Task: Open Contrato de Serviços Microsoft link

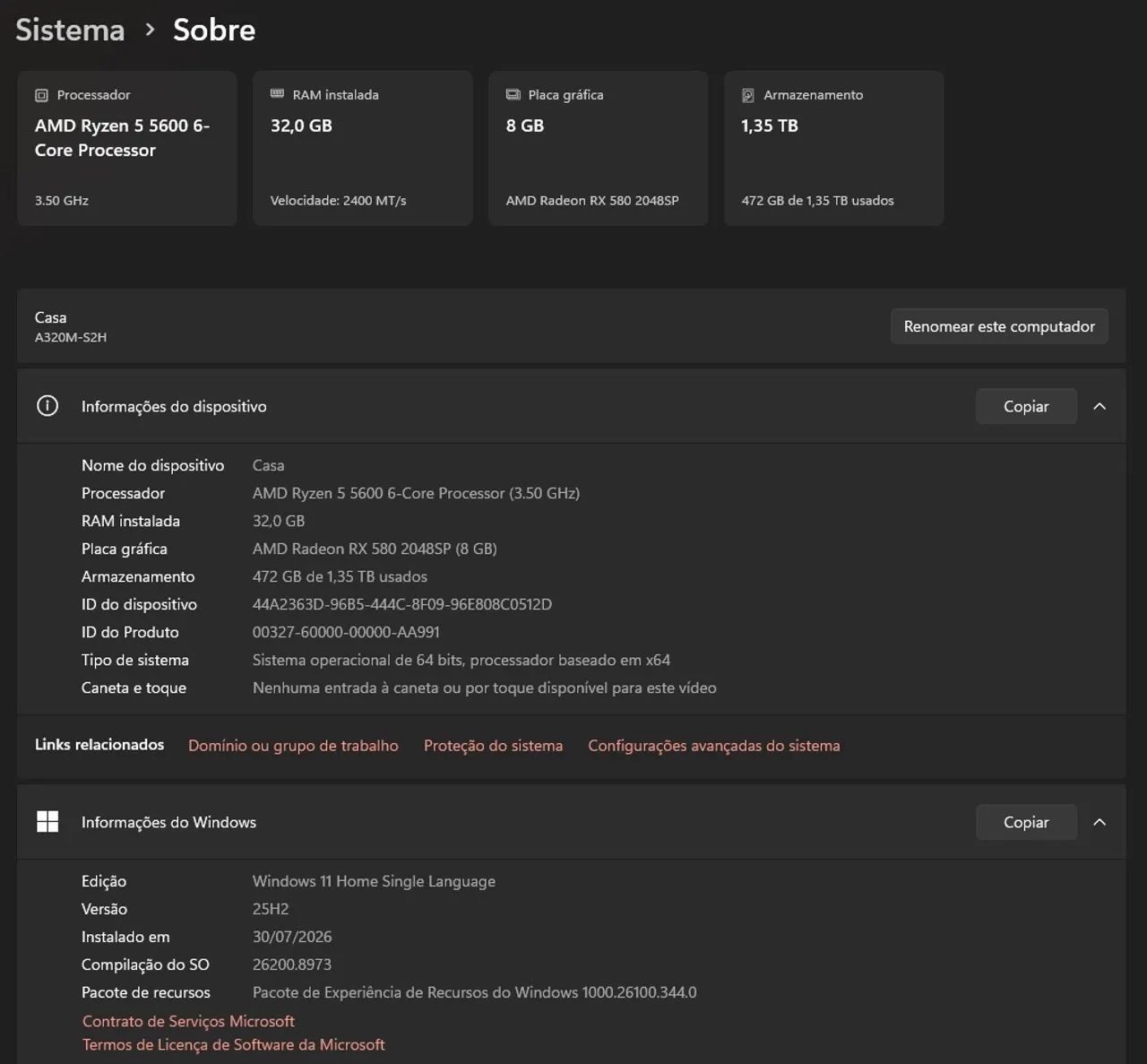Action: tap(188, 1021)
